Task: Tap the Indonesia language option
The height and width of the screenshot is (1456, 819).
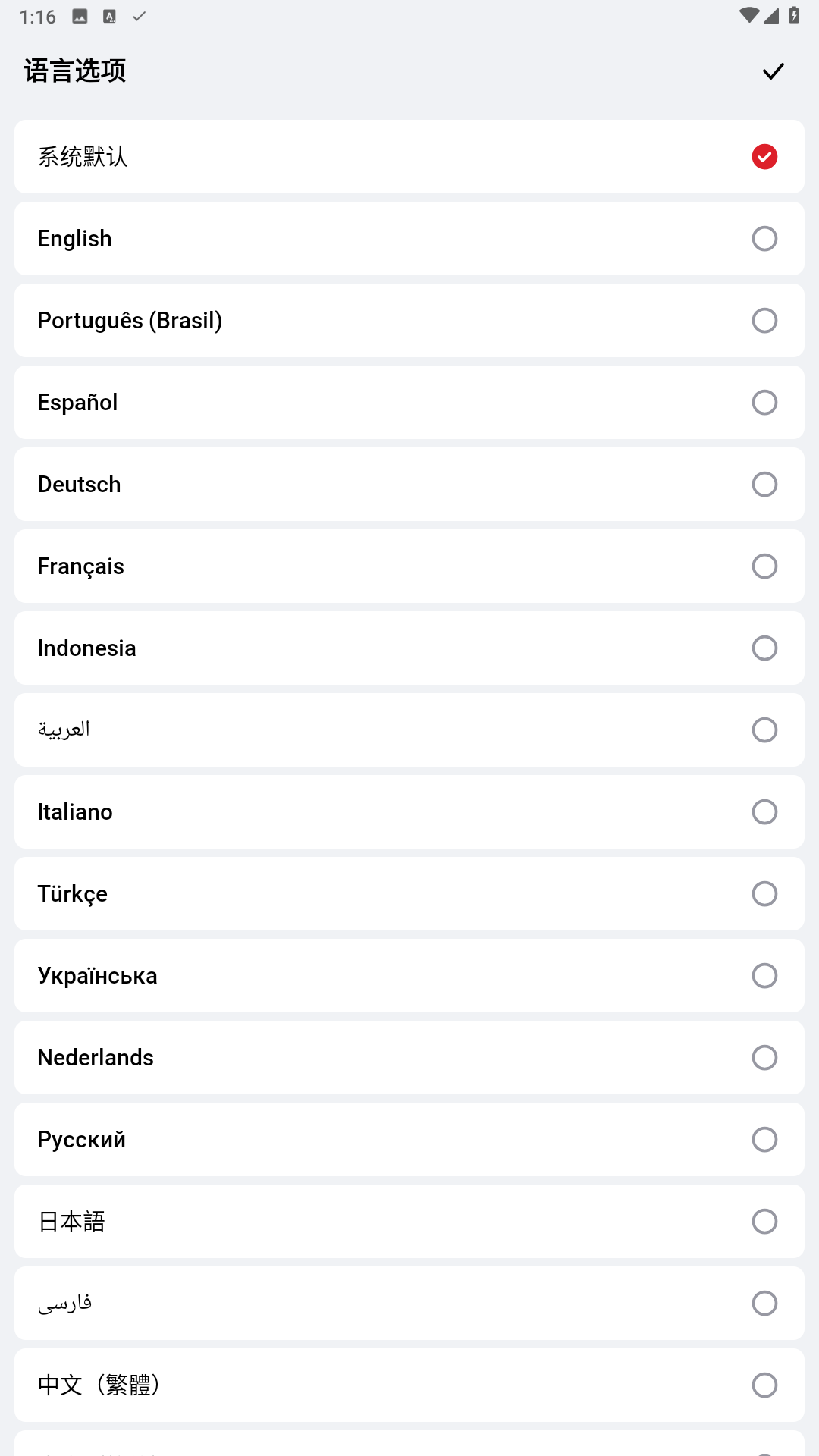Action: pyautogui.click(x=409, y=648)
